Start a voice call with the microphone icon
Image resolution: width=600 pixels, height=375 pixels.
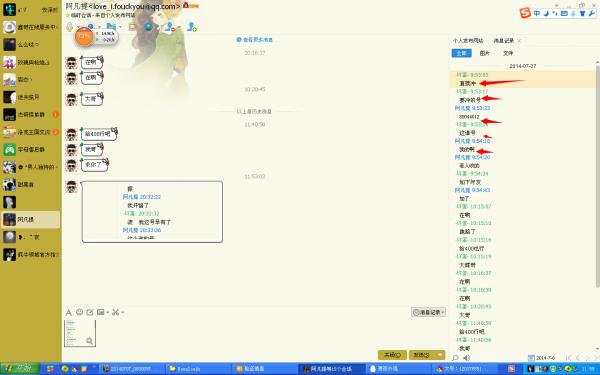[69, 26]
